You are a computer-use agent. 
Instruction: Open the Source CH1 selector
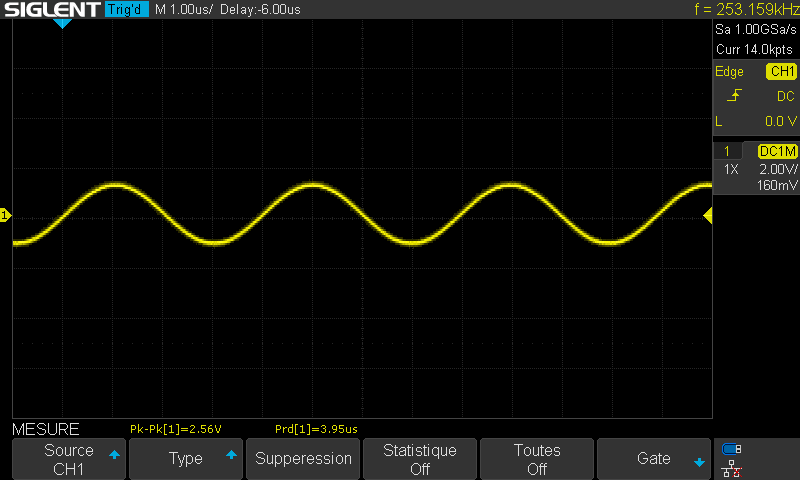[x=69, y=459]
